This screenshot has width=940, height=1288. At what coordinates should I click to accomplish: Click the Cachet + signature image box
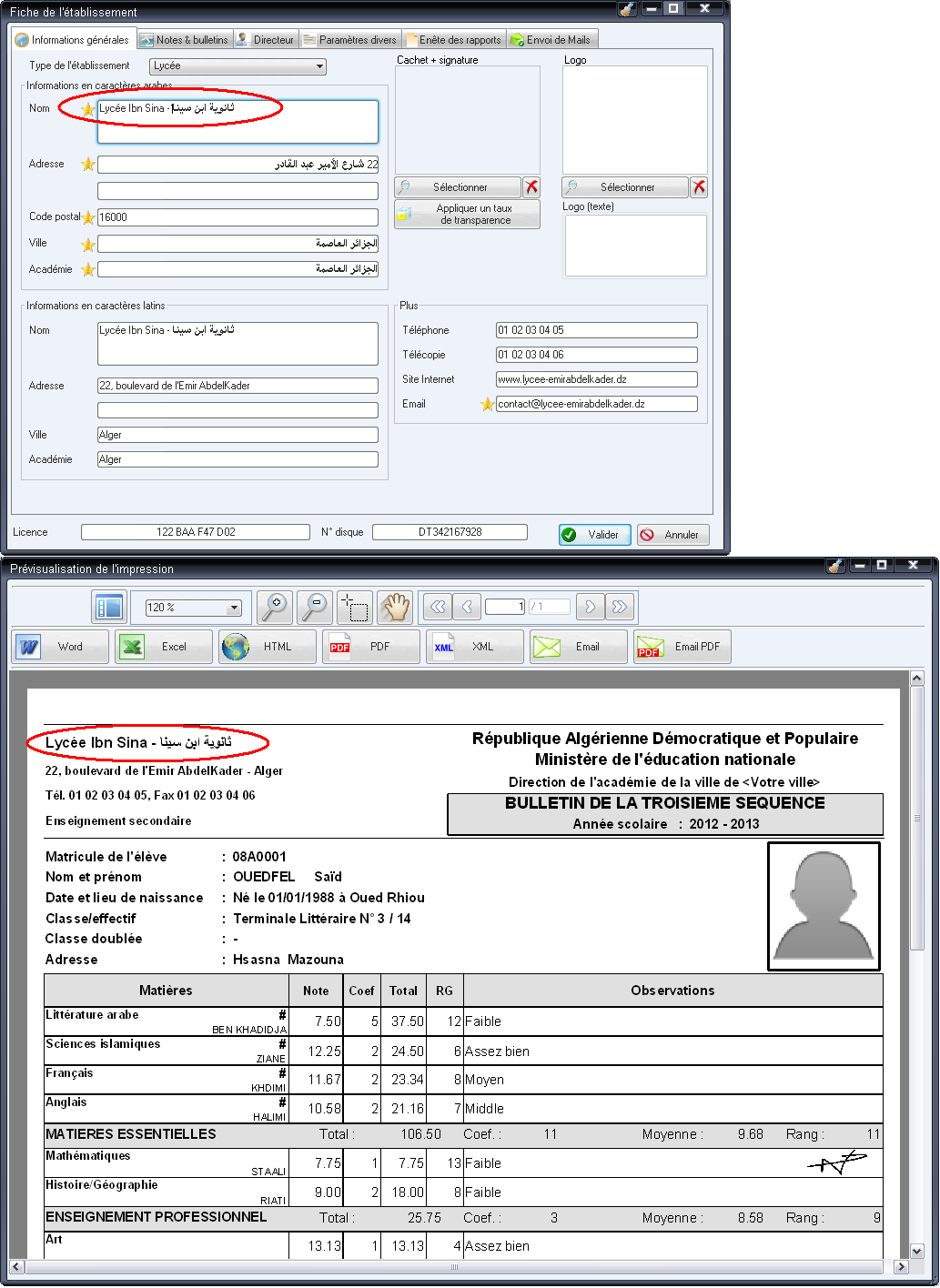point(468,121)
